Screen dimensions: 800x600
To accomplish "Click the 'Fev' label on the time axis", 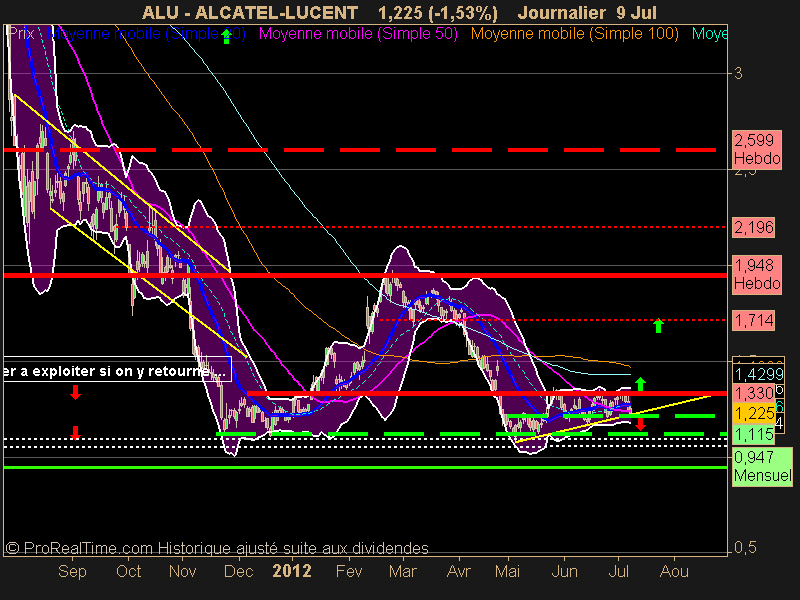I will pos(349,571).
